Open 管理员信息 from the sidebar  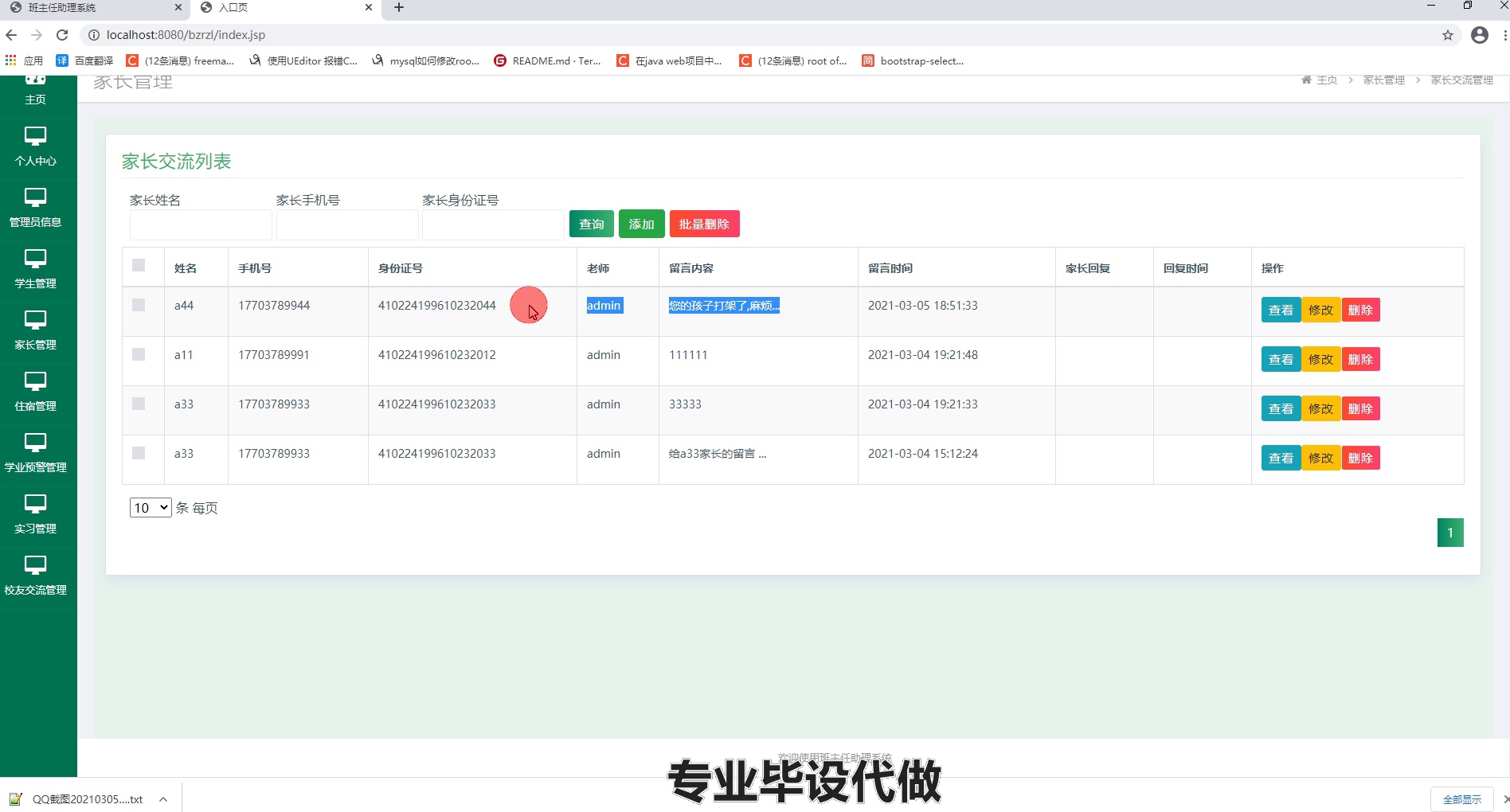[x=36, y=209]
